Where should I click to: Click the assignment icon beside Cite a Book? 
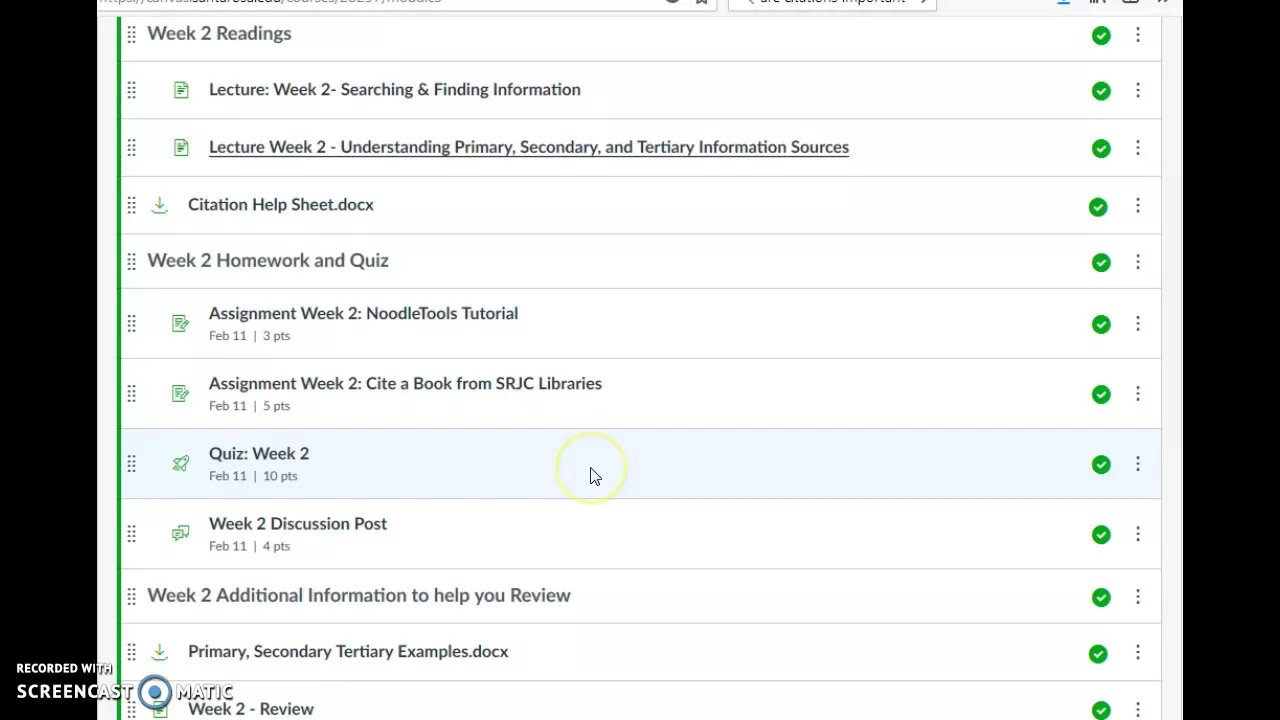(x=181, y=394)
